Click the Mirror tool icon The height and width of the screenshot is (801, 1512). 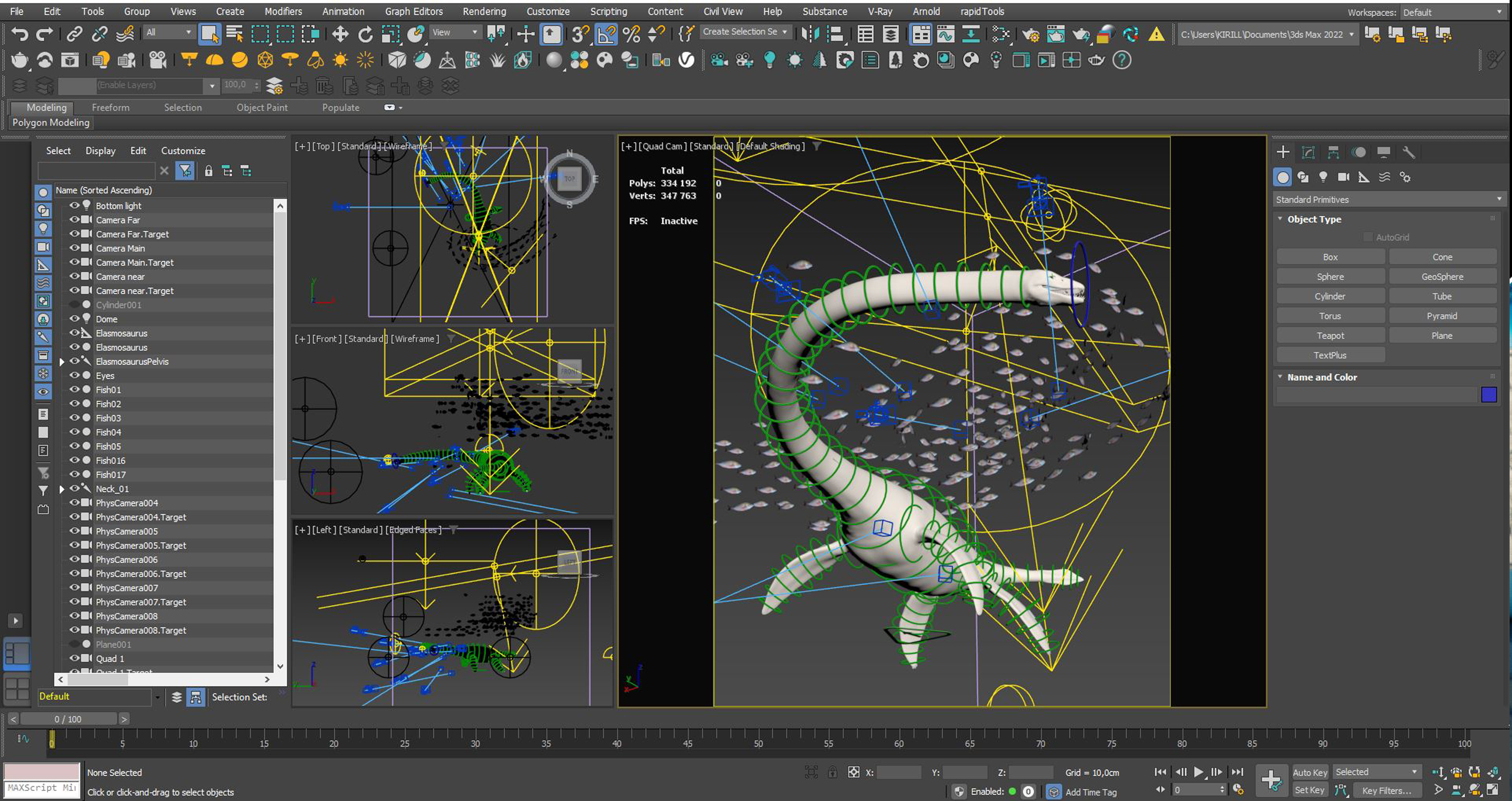point(811,34)
